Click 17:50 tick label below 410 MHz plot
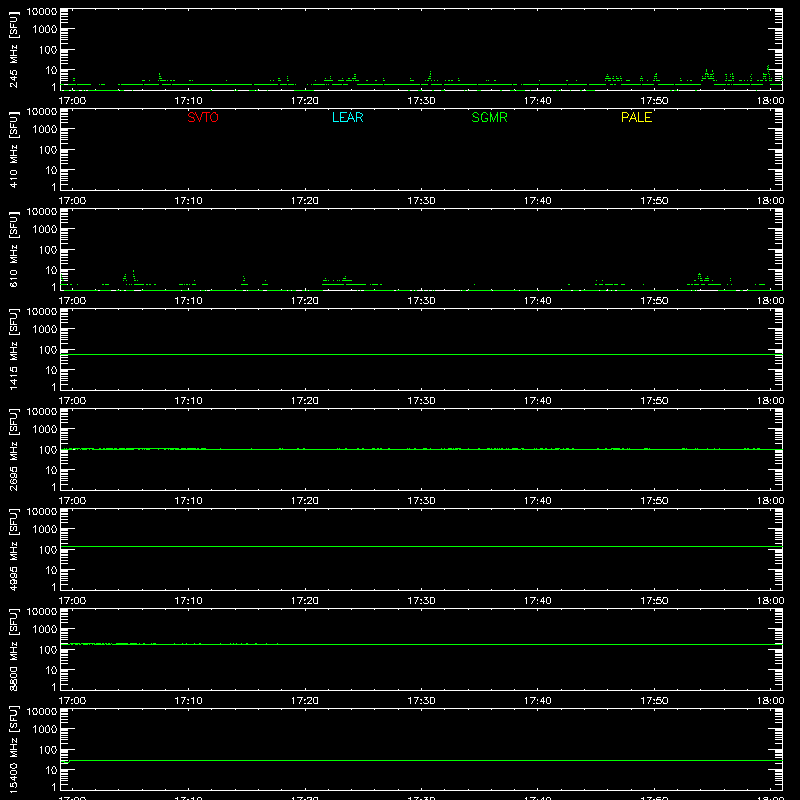This screenshot has width=800, height=800. (654, 201)
